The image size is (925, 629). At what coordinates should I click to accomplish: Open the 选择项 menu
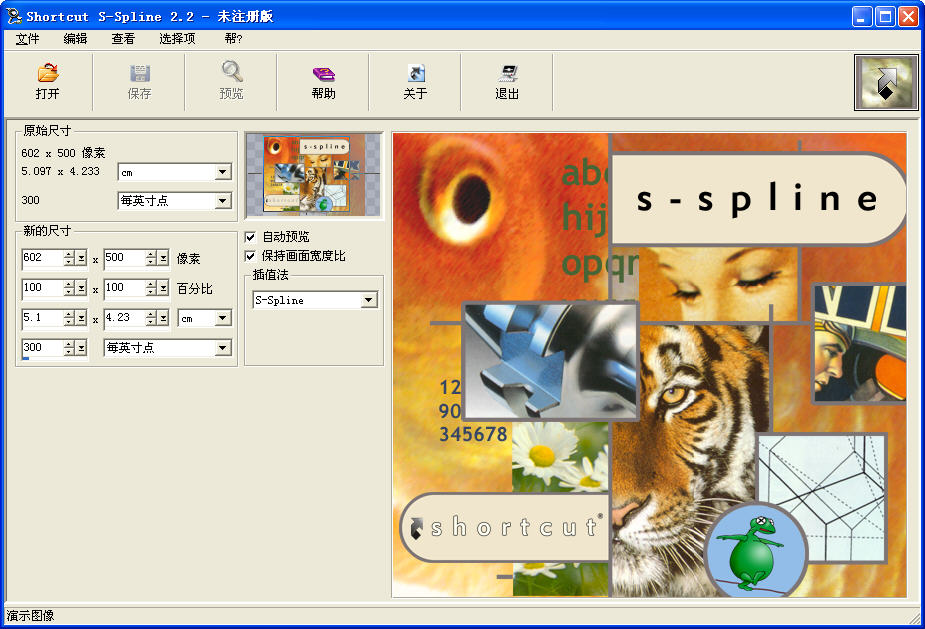pyautogui.click(x=177, y=39)
